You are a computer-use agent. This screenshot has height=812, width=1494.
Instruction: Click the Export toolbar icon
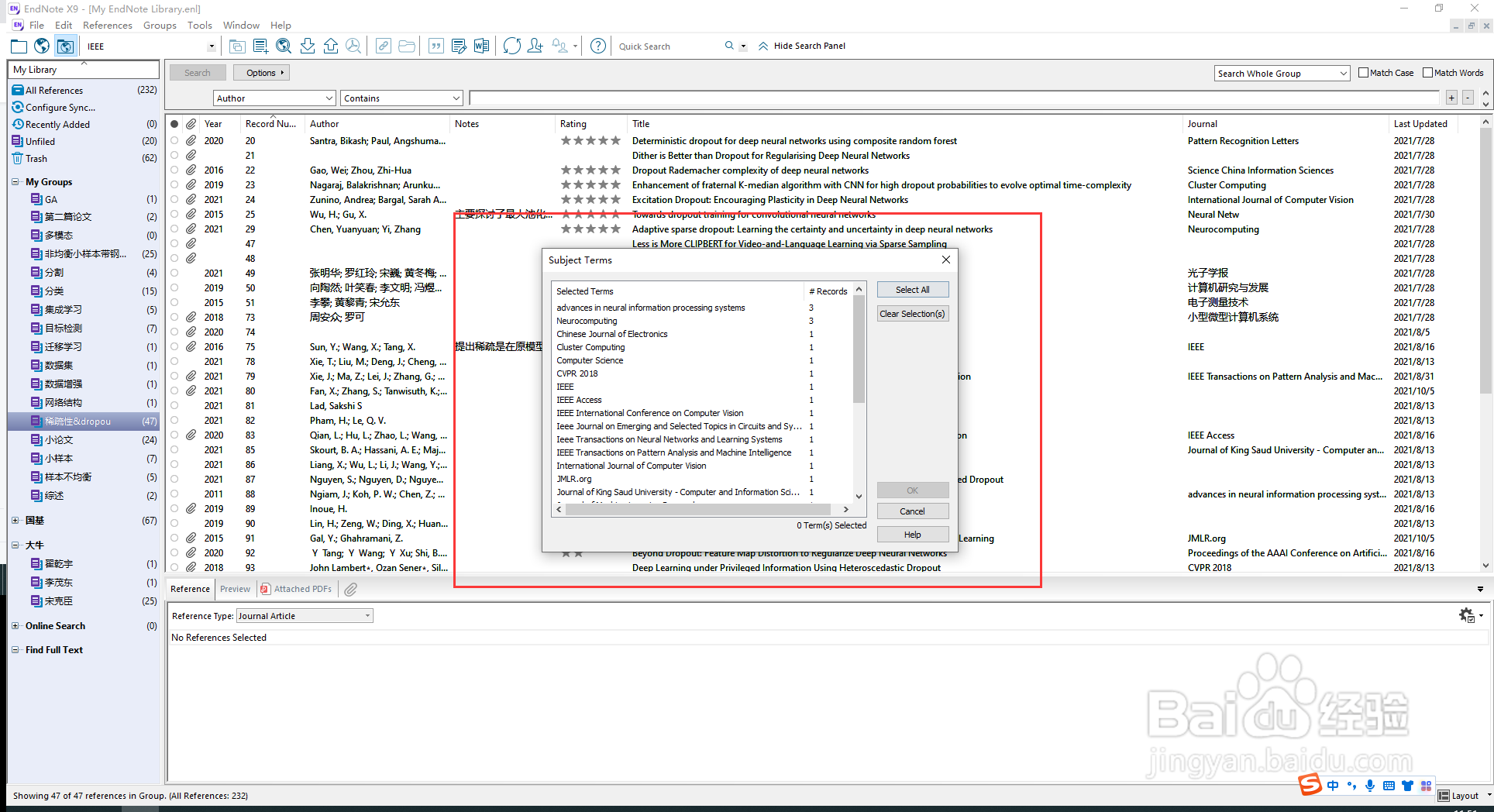tap(331, 46)
